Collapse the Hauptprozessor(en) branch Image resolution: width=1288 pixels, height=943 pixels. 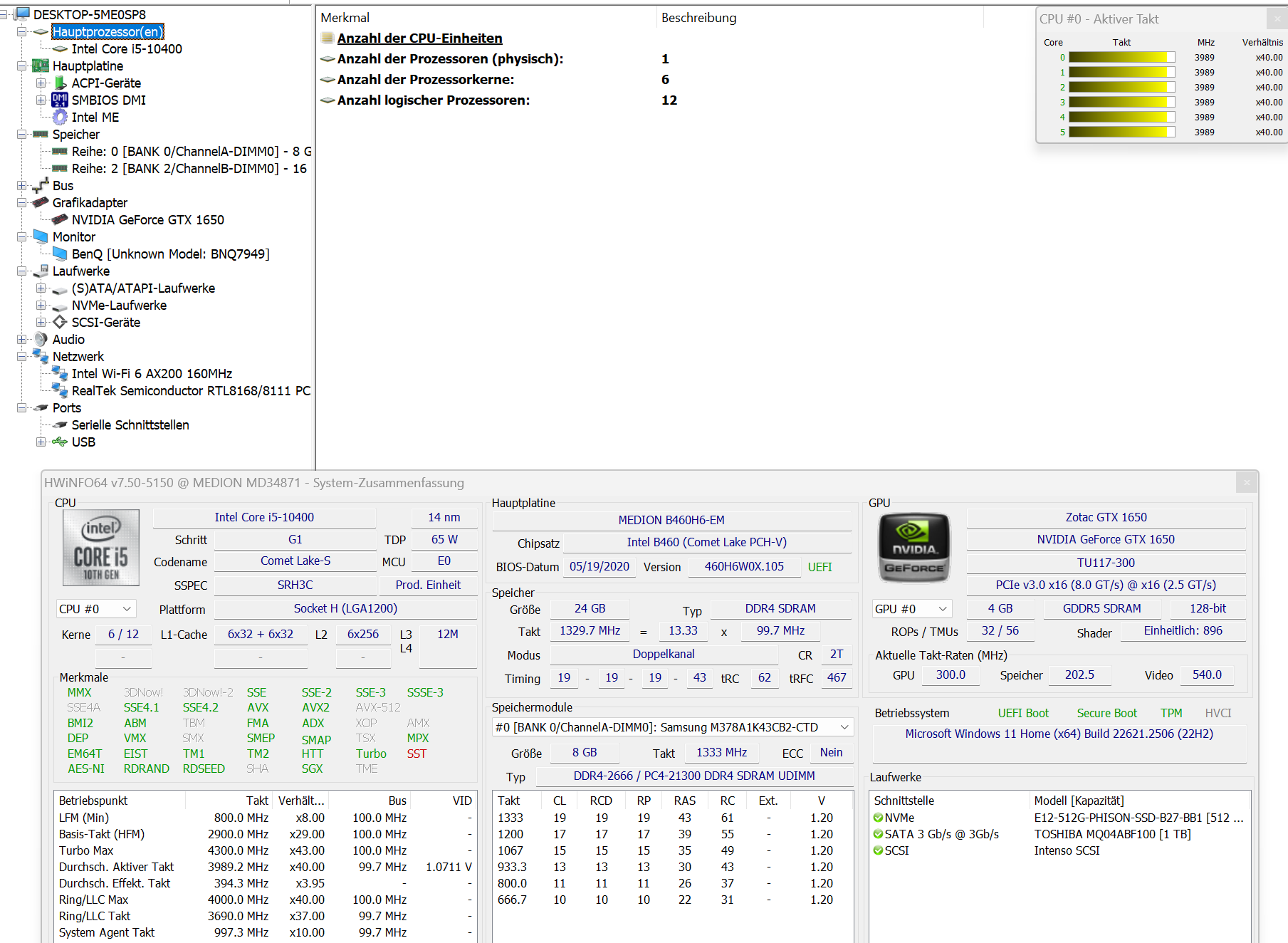(x=22, y=32)
